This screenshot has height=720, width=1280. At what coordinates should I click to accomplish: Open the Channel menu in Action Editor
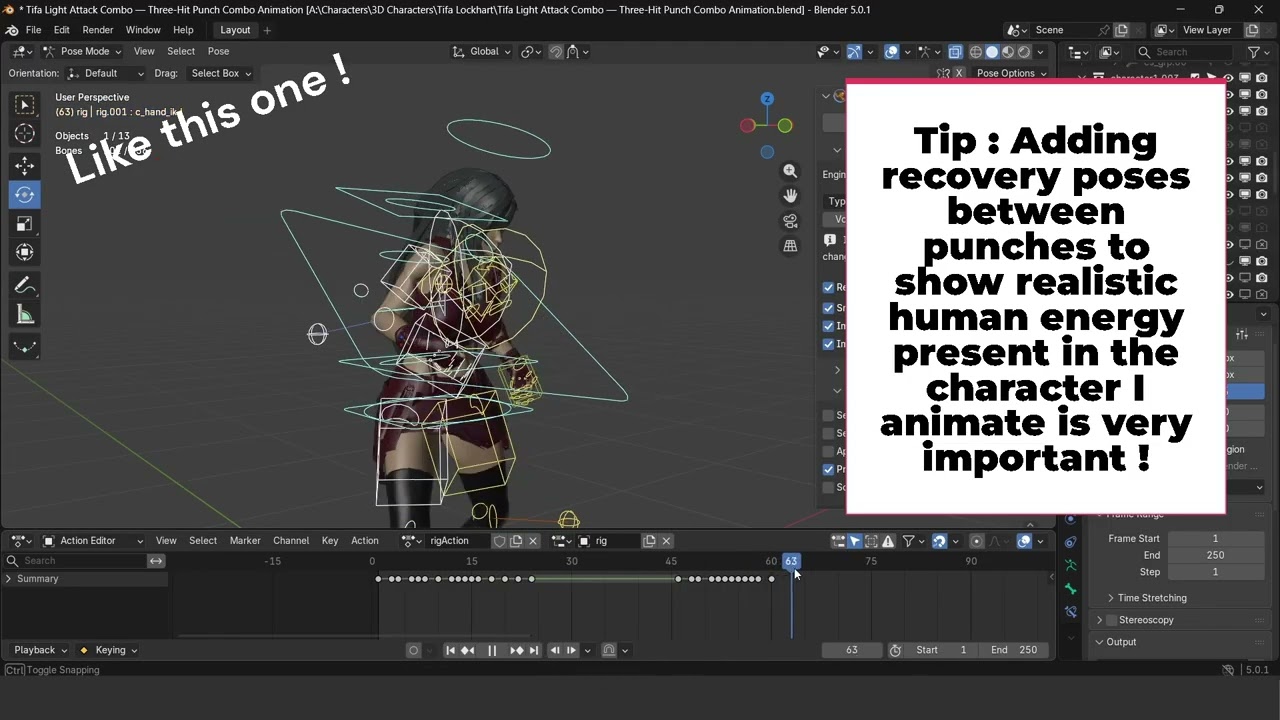tap(291, 541)
